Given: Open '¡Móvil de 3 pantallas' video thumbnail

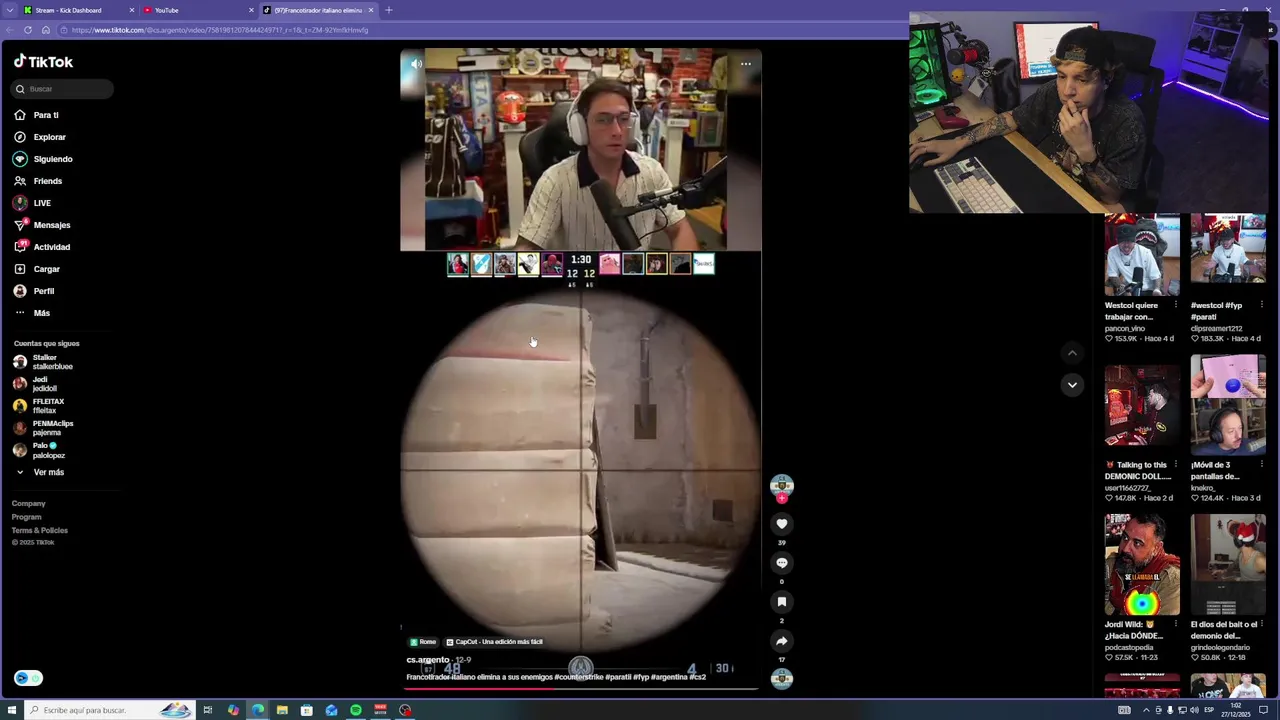Looking at the screenshot, I should (x=1228, y=405).
